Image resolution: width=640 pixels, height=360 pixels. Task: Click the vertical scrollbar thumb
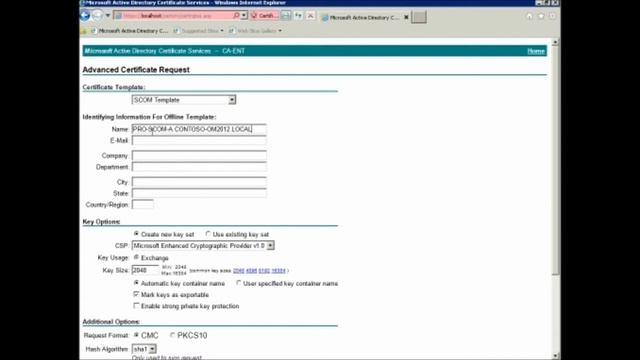pyautogui.click(x=555, y=160)
